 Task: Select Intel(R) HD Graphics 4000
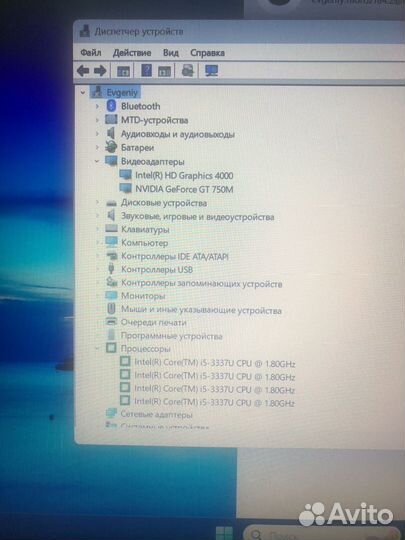click(184, 175)
